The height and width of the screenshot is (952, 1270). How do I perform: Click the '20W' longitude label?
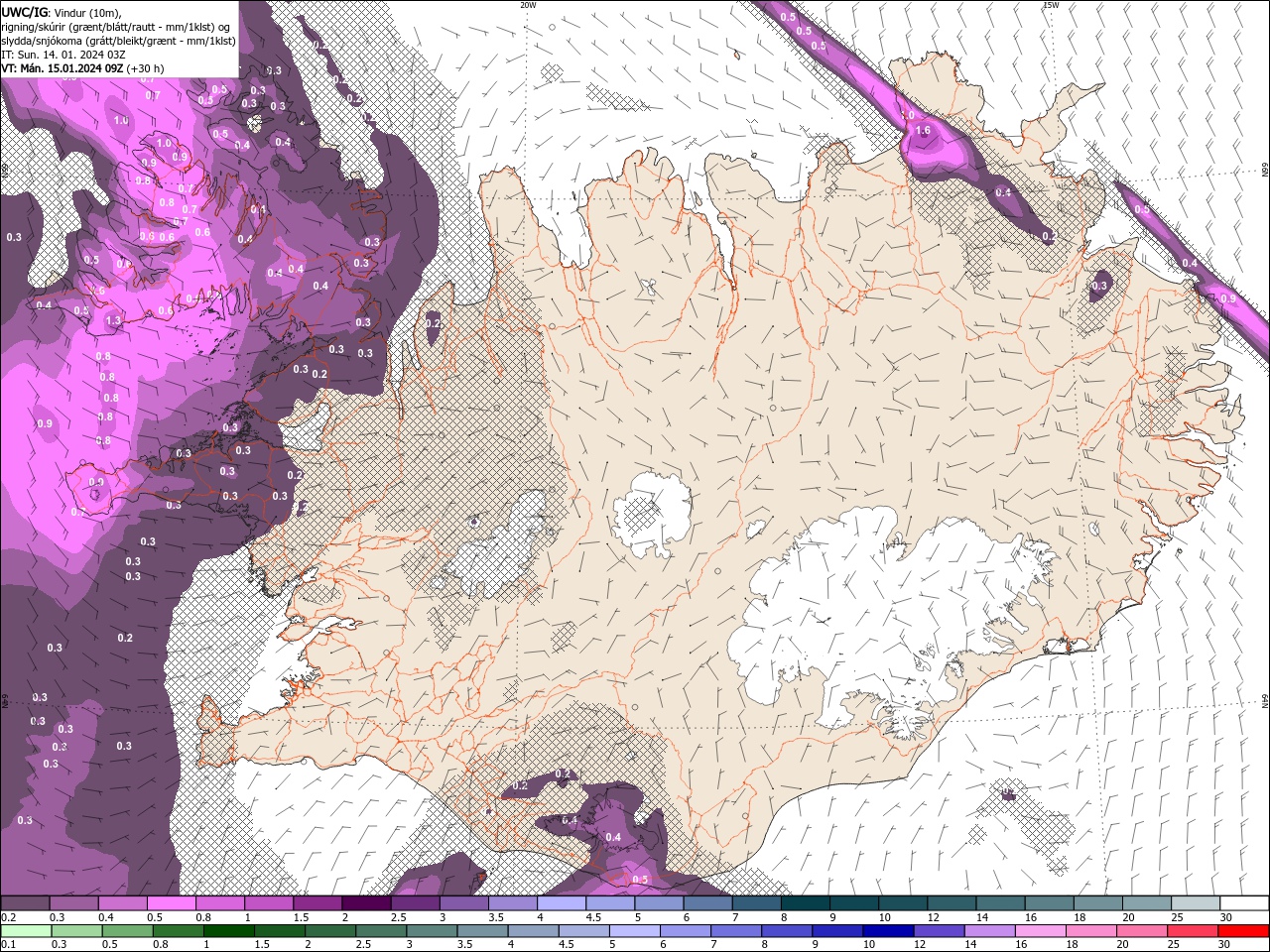528,5
